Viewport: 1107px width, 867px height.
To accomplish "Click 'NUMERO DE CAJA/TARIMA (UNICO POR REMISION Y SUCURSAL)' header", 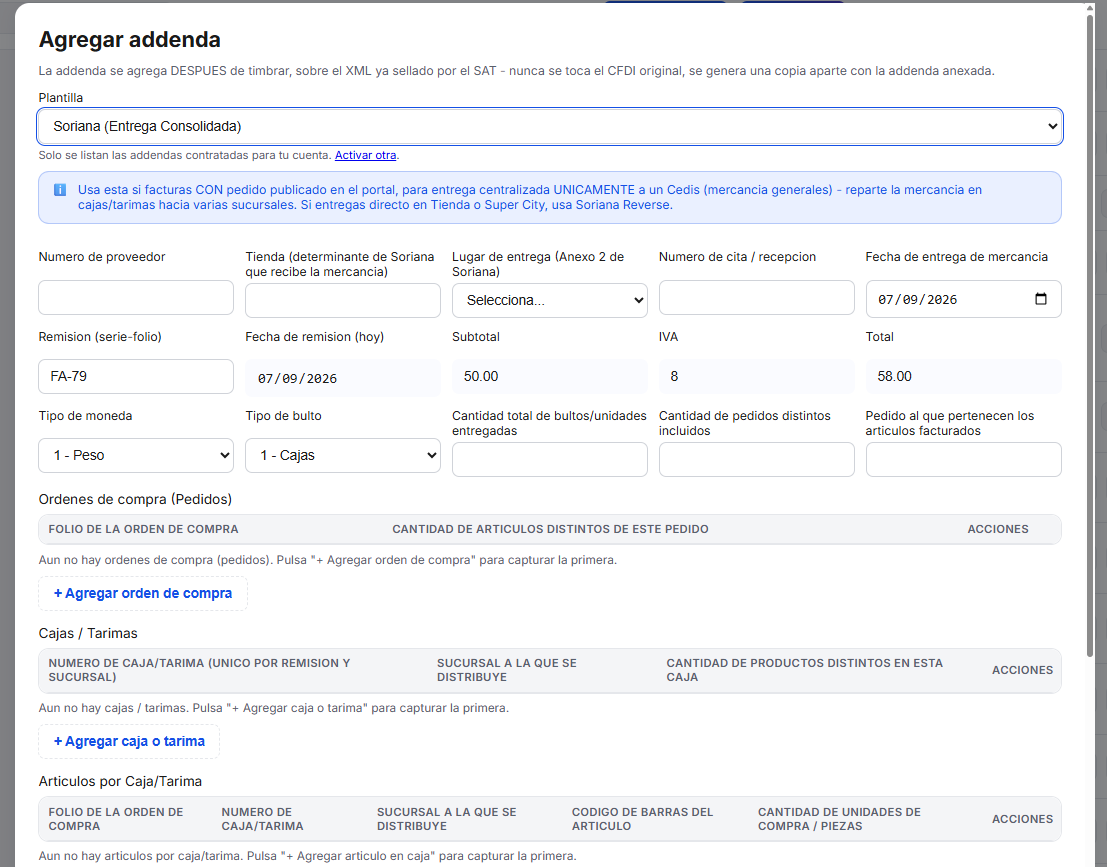I will click(x=199, y=670).
